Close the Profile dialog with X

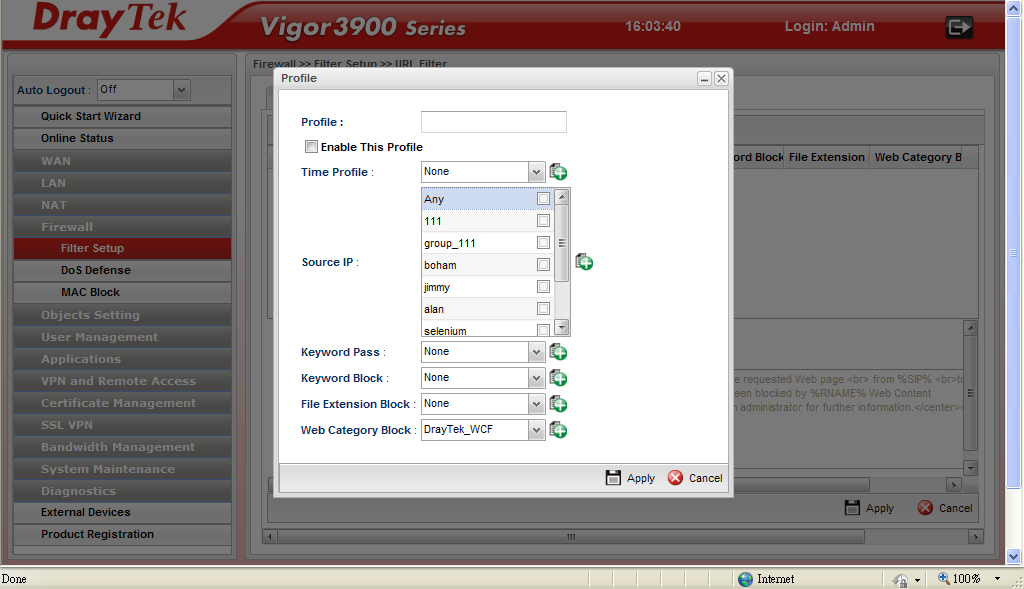click(x=721, y=79)
